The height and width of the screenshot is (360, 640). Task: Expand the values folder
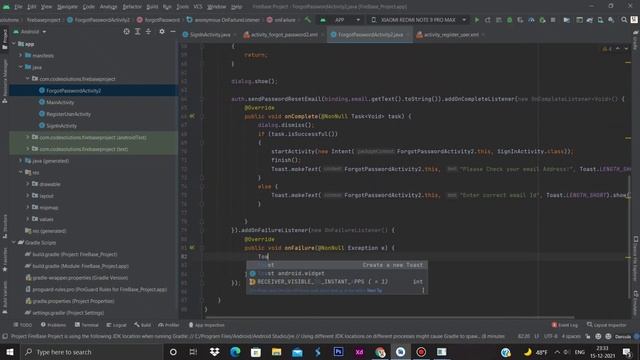[x=28, y=219]
